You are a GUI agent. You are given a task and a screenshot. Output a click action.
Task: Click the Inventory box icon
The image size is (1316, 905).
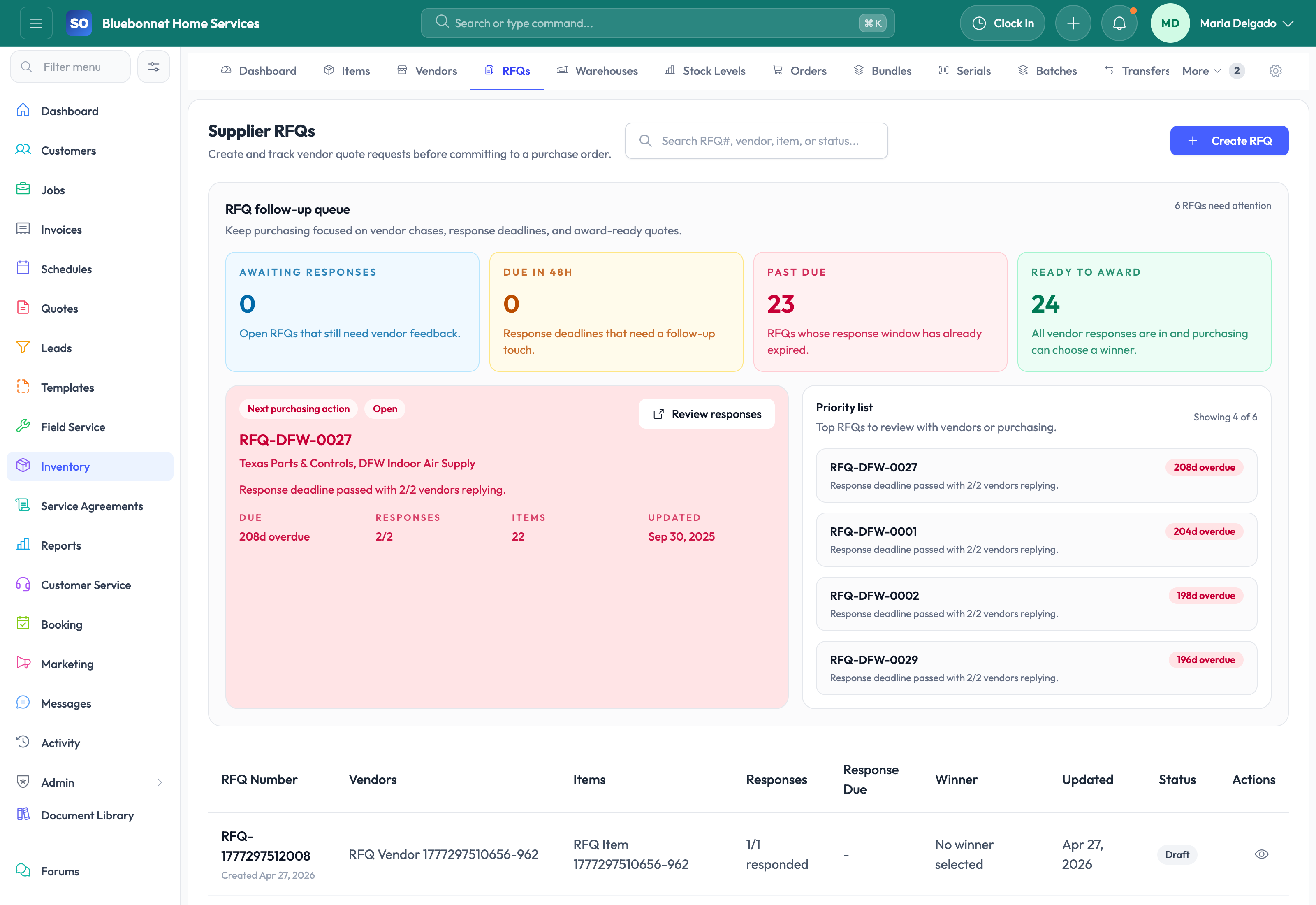point(23,466)
